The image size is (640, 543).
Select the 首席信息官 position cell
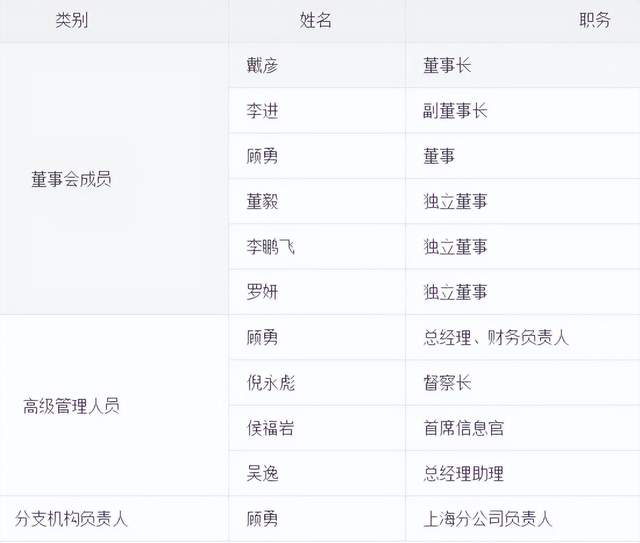coord(463,428)
